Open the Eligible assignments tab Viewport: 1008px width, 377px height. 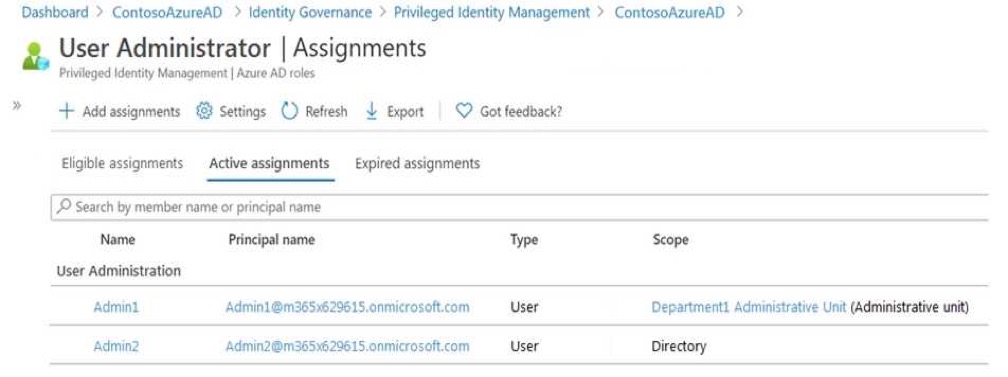point(122,163)
